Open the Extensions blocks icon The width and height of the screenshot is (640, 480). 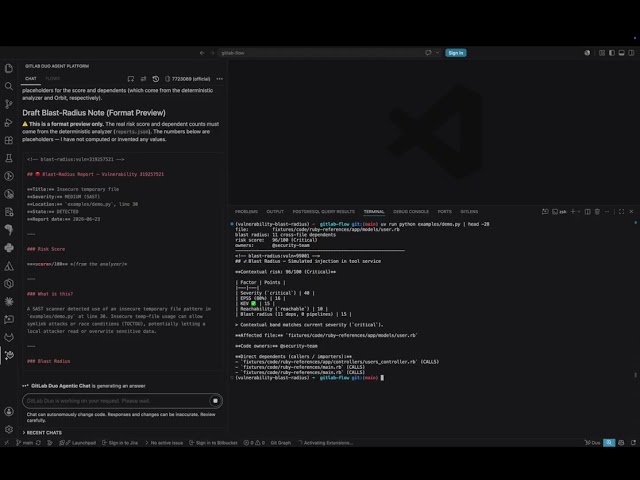(9, 140)
